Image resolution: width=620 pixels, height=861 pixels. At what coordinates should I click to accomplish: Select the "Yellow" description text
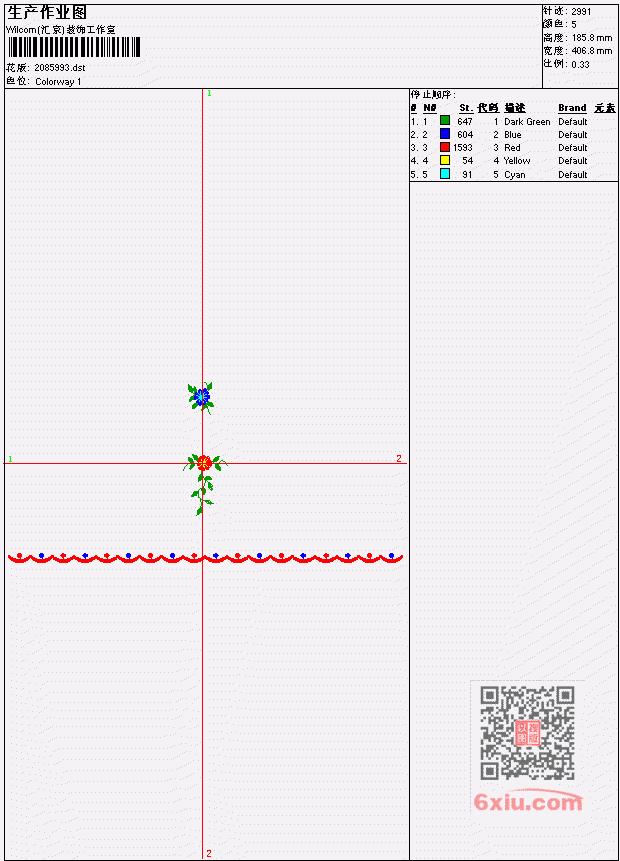coord(517,161)
